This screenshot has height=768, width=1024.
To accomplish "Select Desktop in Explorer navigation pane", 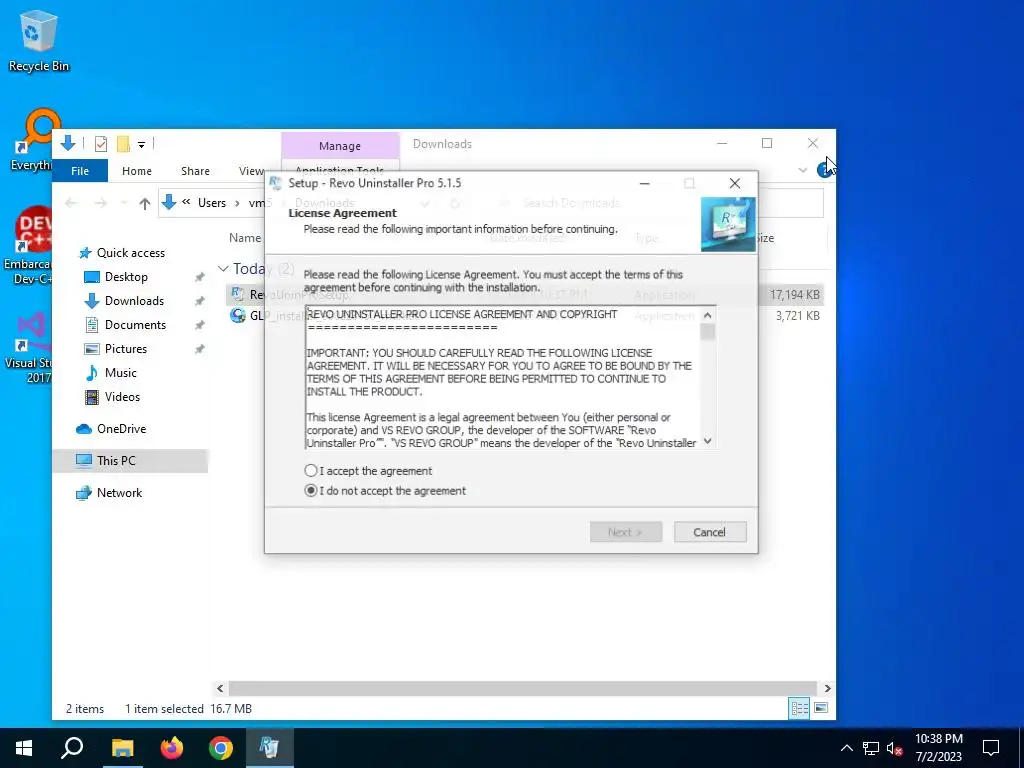I will tap(126, 277).
